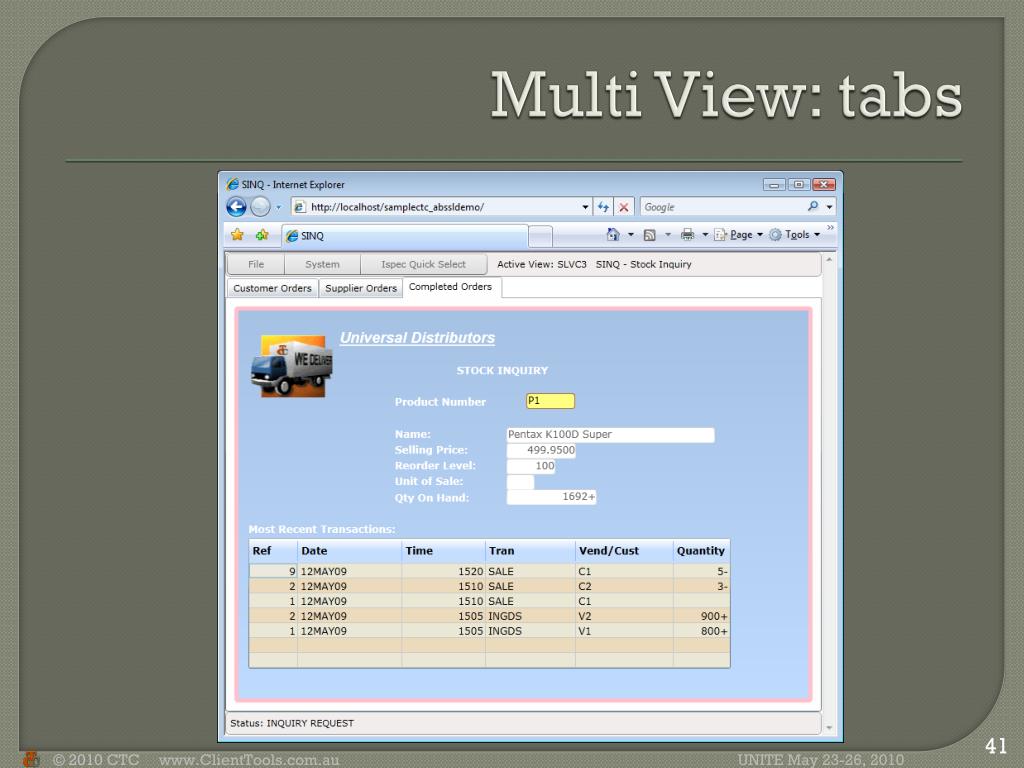Open the Ispec Quick Select menu
1024x768 pixels.
coord(423,264)
